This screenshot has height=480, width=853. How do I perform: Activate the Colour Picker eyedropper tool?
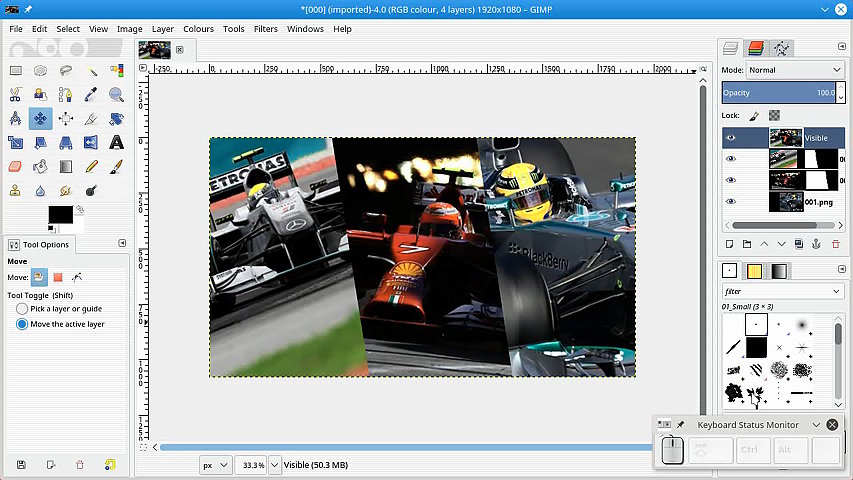coord(91,95)
